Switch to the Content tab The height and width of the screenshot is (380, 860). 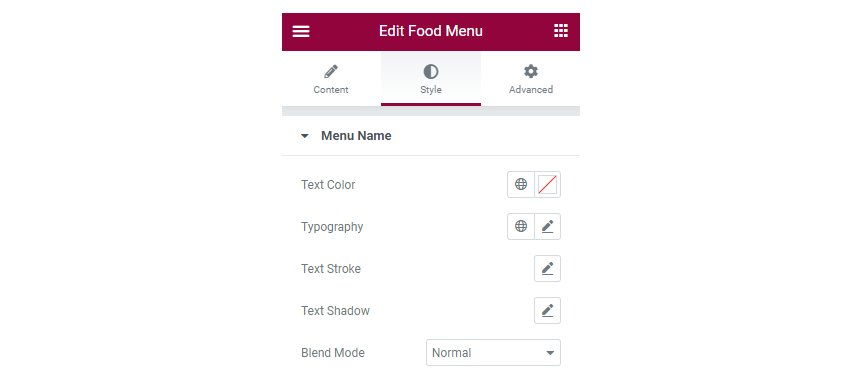(331, 78)
